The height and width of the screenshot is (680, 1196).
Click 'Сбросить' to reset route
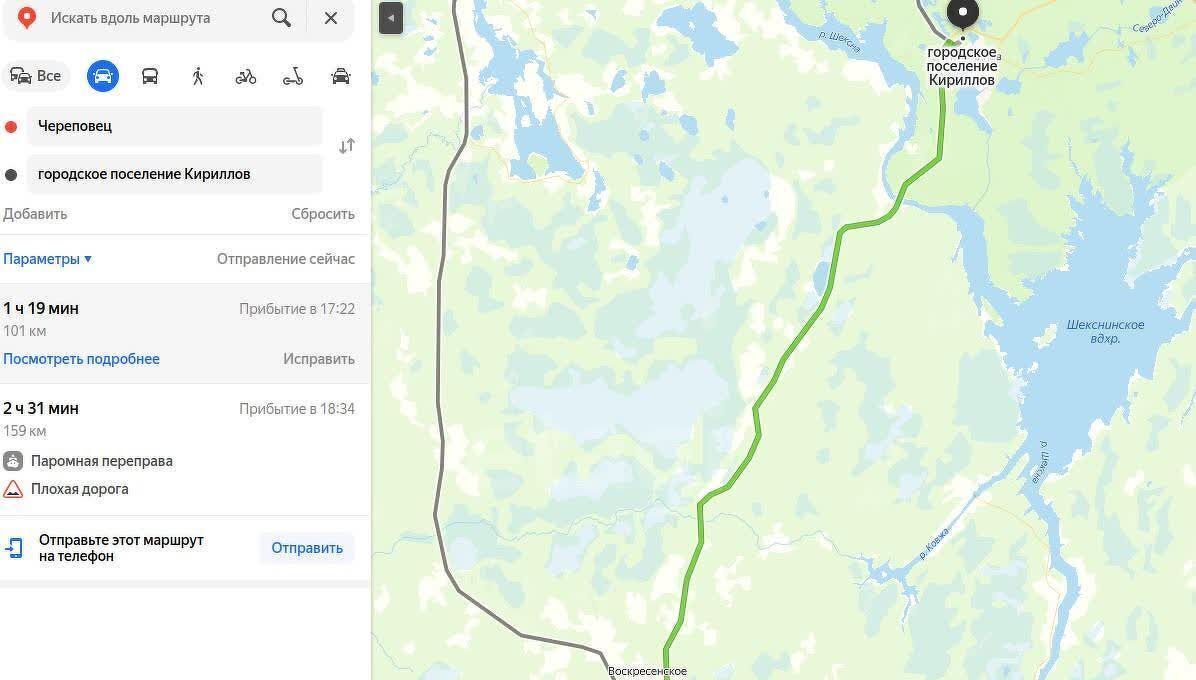tap(323, 214)
